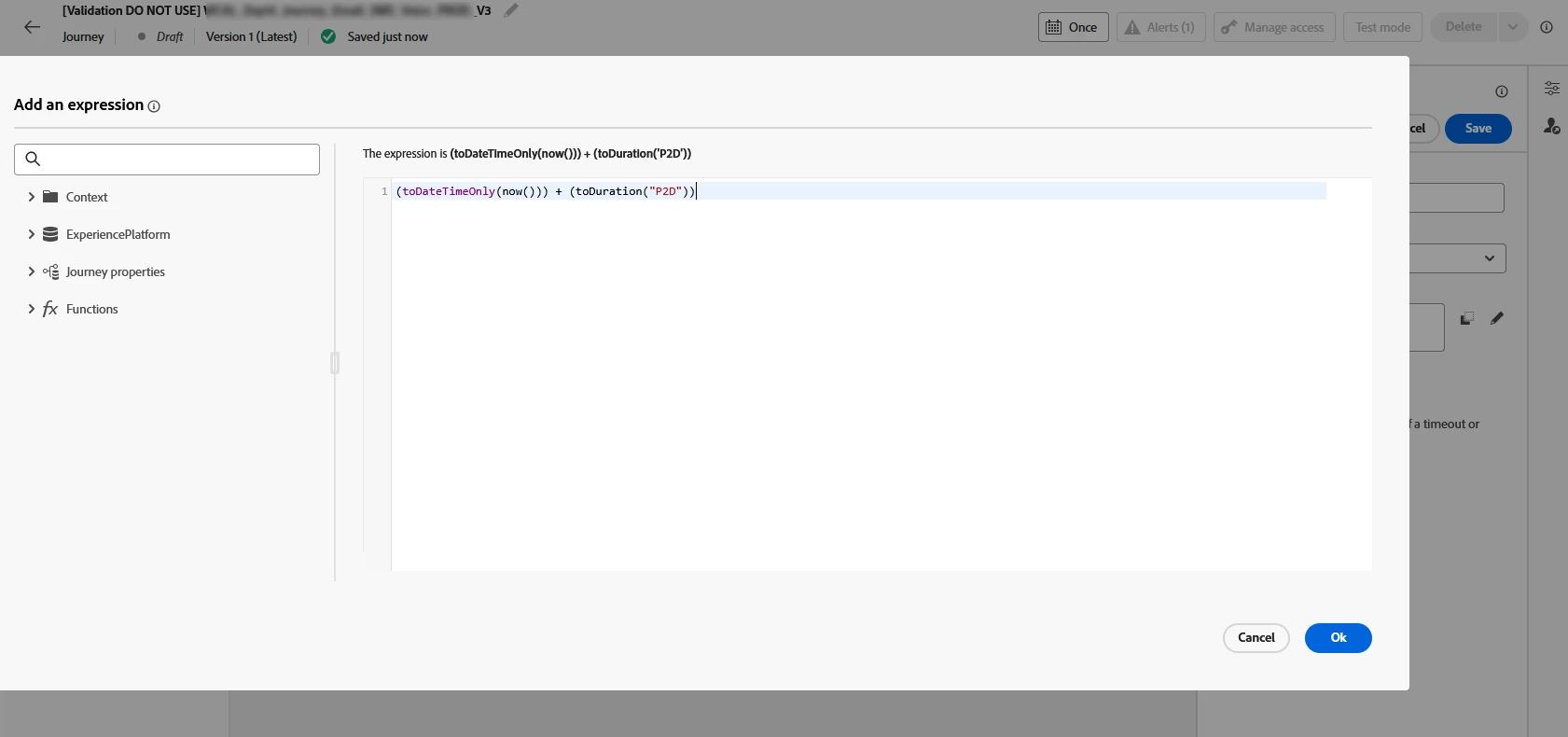Expand the ExperiencePlatform node
Image resolution: width=1568 pixels, height=737 pixels.
[31, 234]
